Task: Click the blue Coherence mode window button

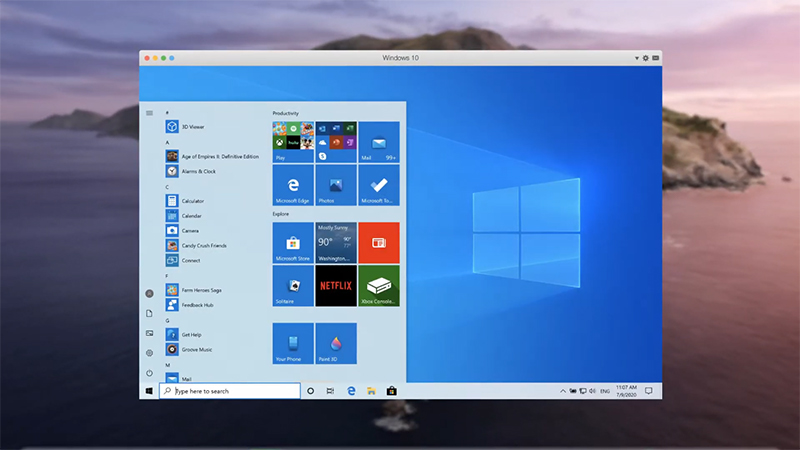Action: point(172,58)
